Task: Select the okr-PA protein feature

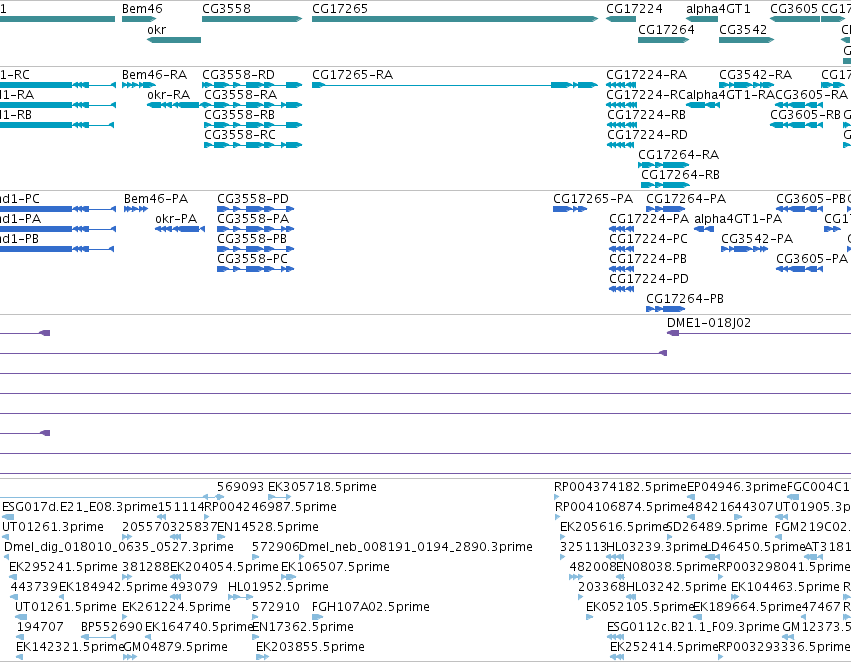Action: click(180, 229)
